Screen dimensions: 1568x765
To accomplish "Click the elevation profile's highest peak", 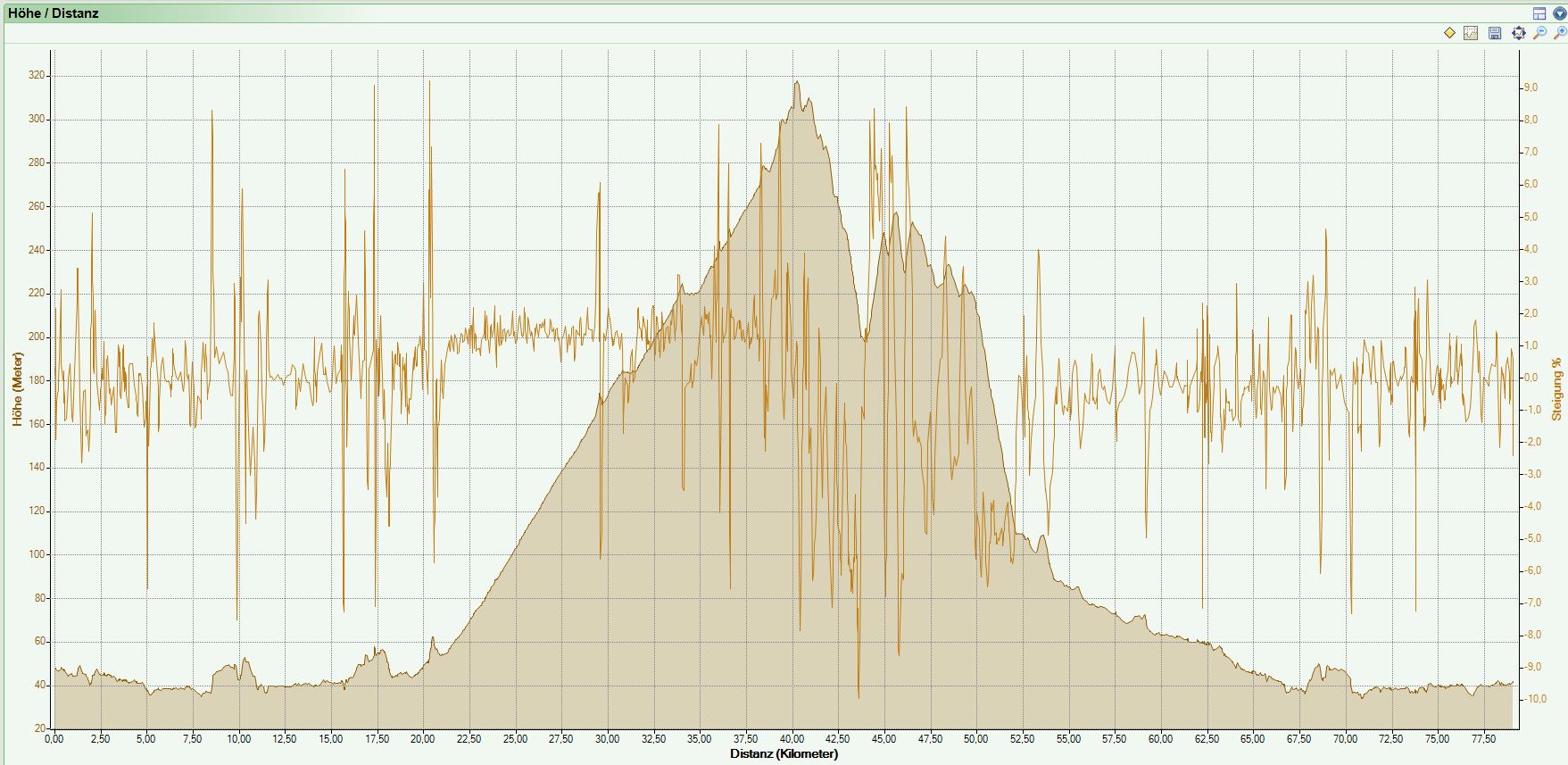I will (x=796, y=83).
